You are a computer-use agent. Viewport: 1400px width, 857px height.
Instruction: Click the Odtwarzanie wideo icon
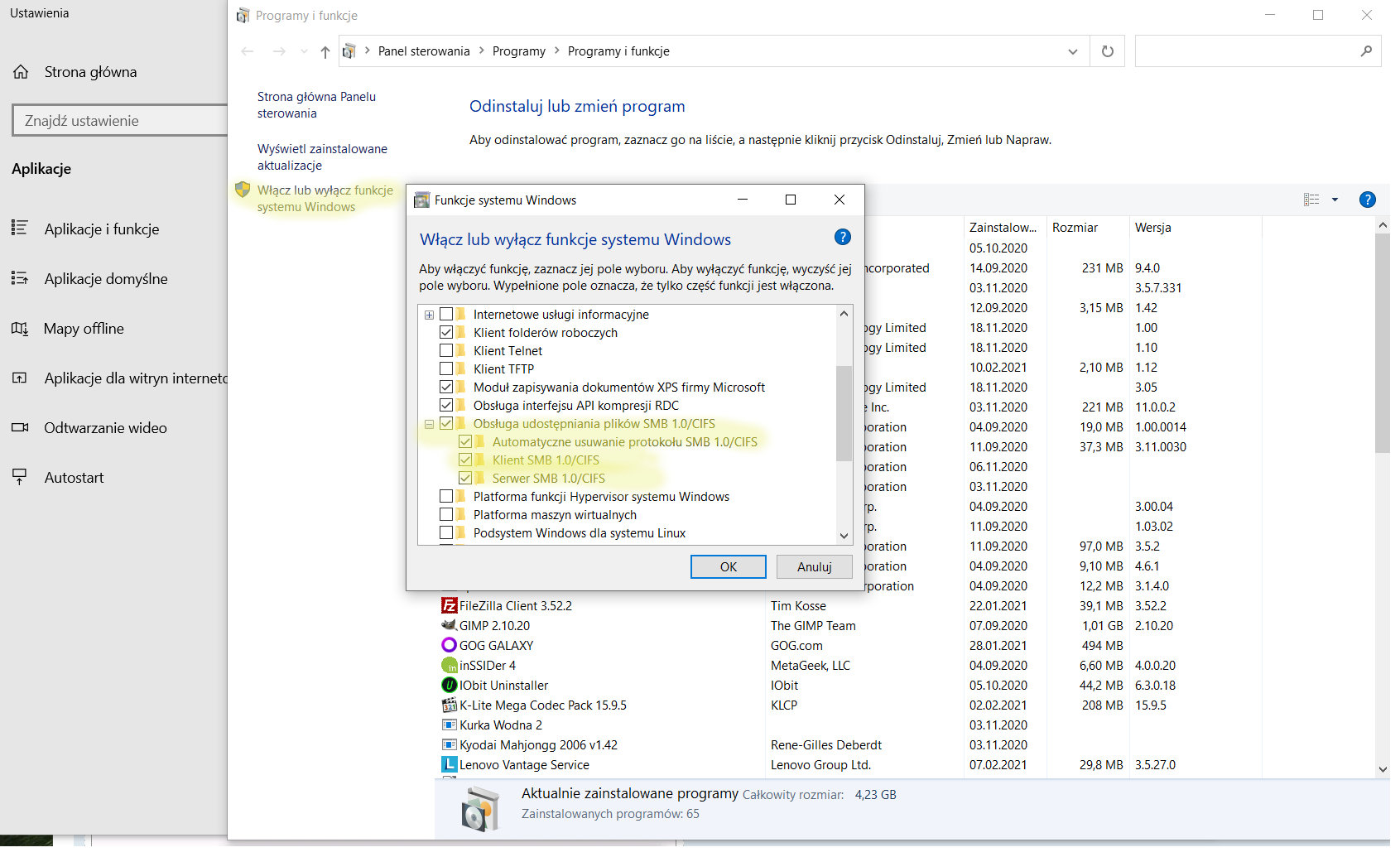pyautogui.click(x=20, y=427)
